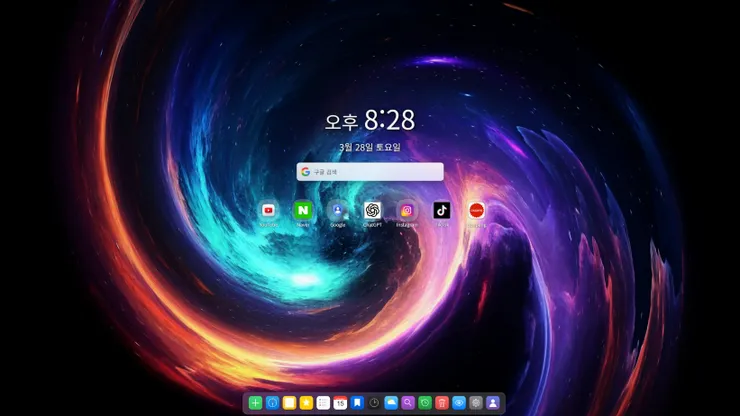Click the green plus icon in dock
This screenshot has height=416, width=740.
click(255, 403)
